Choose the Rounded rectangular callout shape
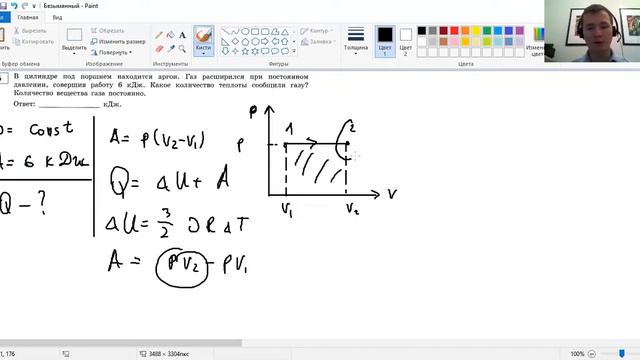 (265, 51)
